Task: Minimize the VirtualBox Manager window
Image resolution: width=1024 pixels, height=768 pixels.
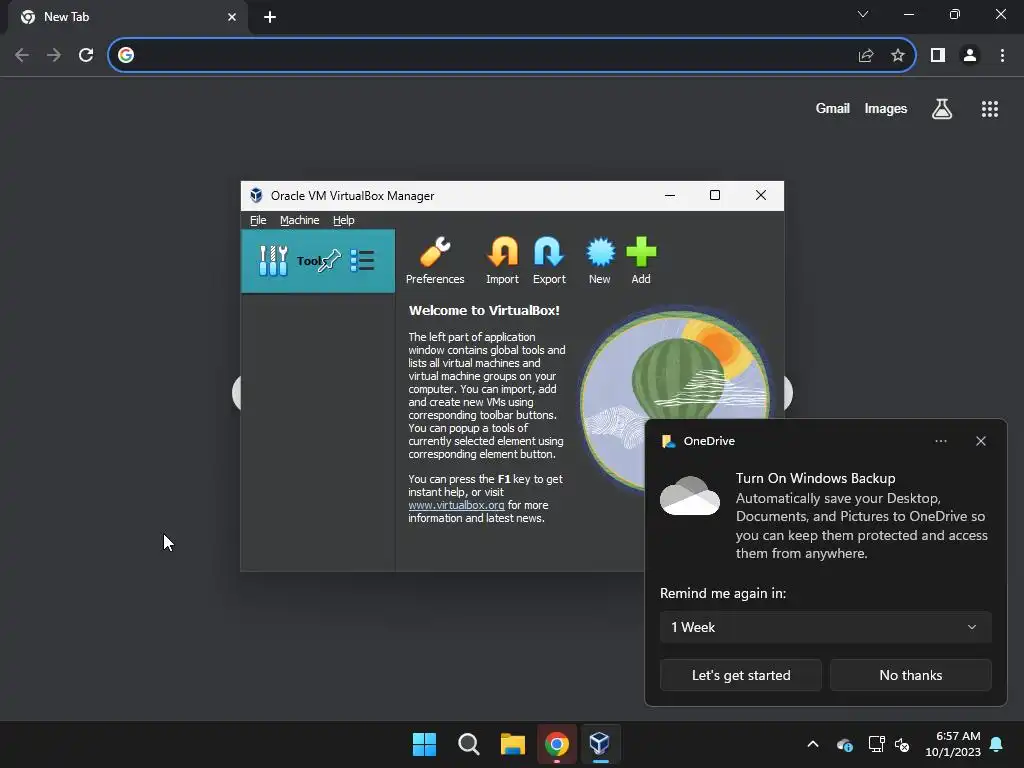Action: [x=669, y=195]
